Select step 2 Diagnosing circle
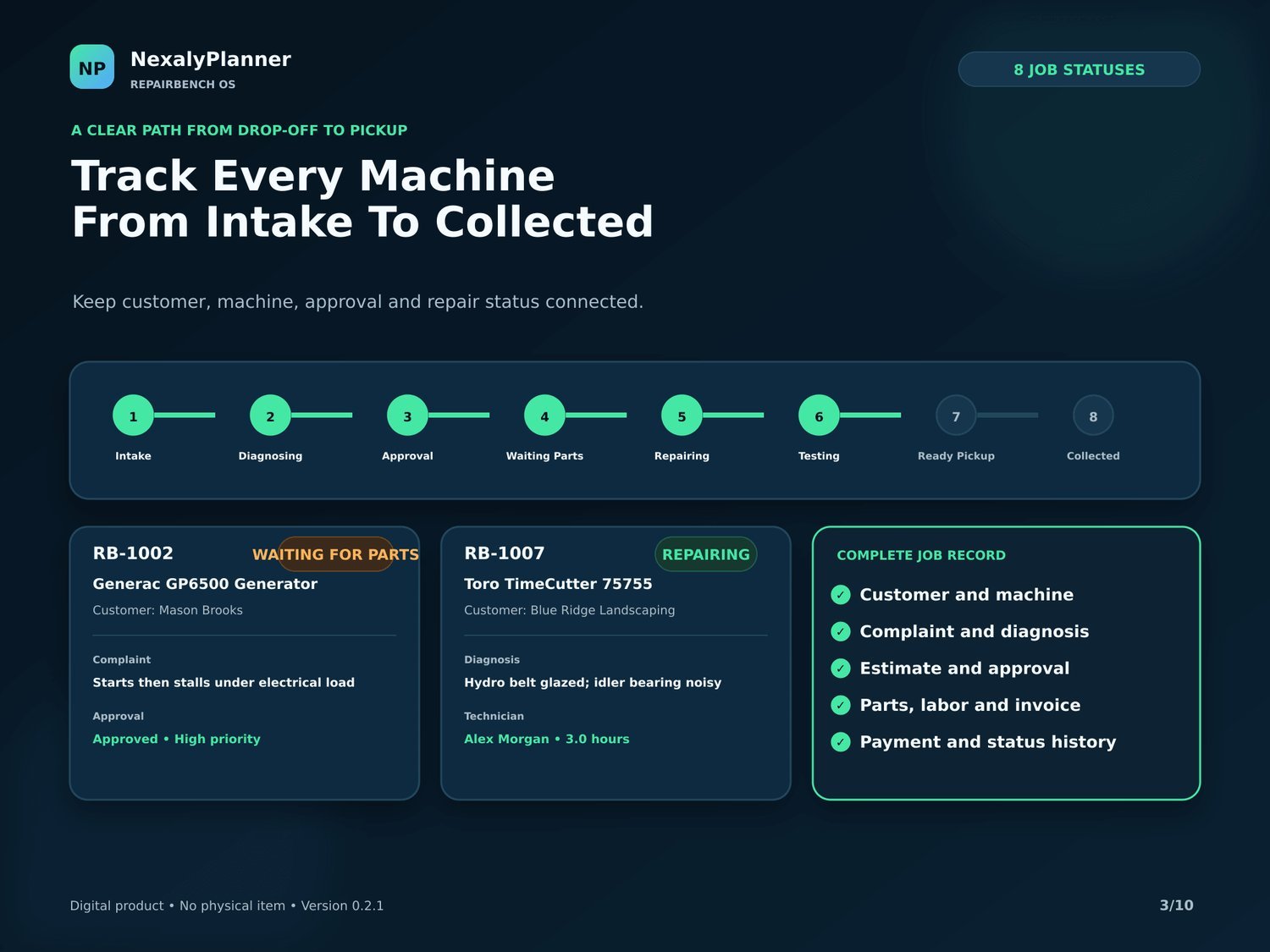1270x952 pixels. point(270,415)
